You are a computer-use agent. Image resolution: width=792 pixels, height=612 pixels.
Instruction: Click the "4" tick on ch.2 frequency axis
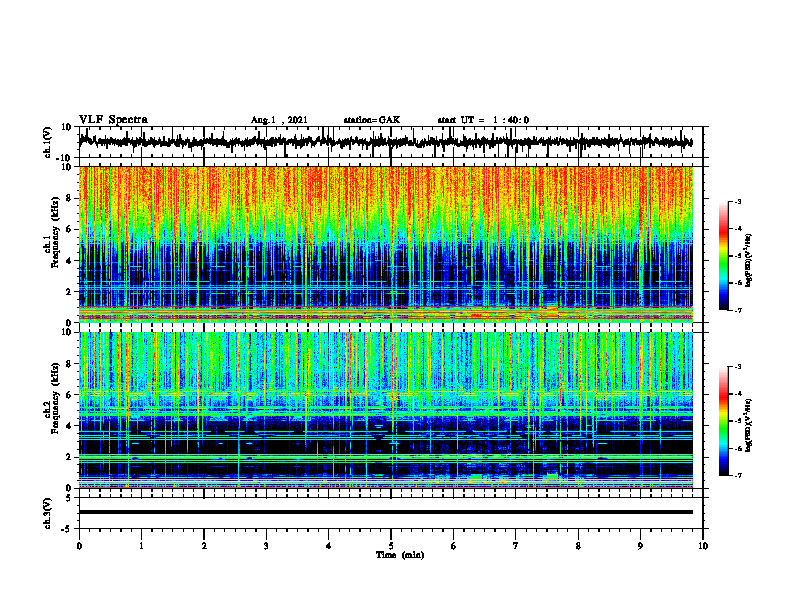click(x=71, y=426)
